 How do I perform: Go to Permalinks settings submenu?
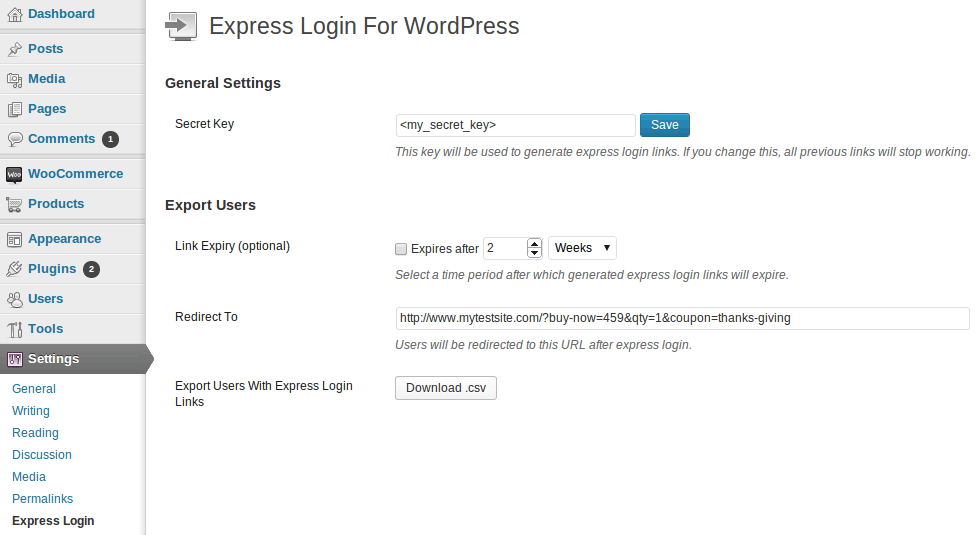pos(42,499)
